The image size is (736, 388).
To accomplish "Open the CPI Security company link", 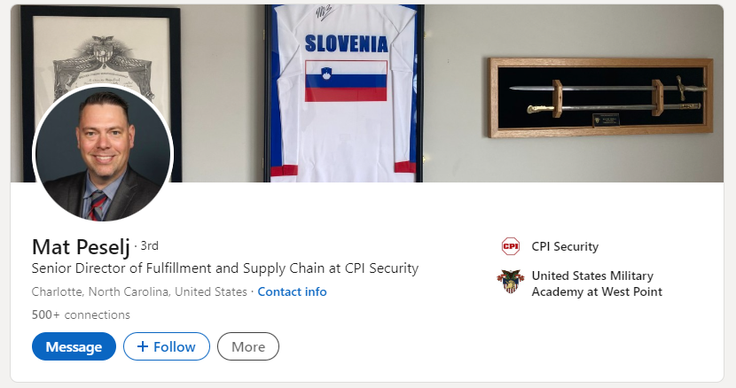I will tap(565, 247).
